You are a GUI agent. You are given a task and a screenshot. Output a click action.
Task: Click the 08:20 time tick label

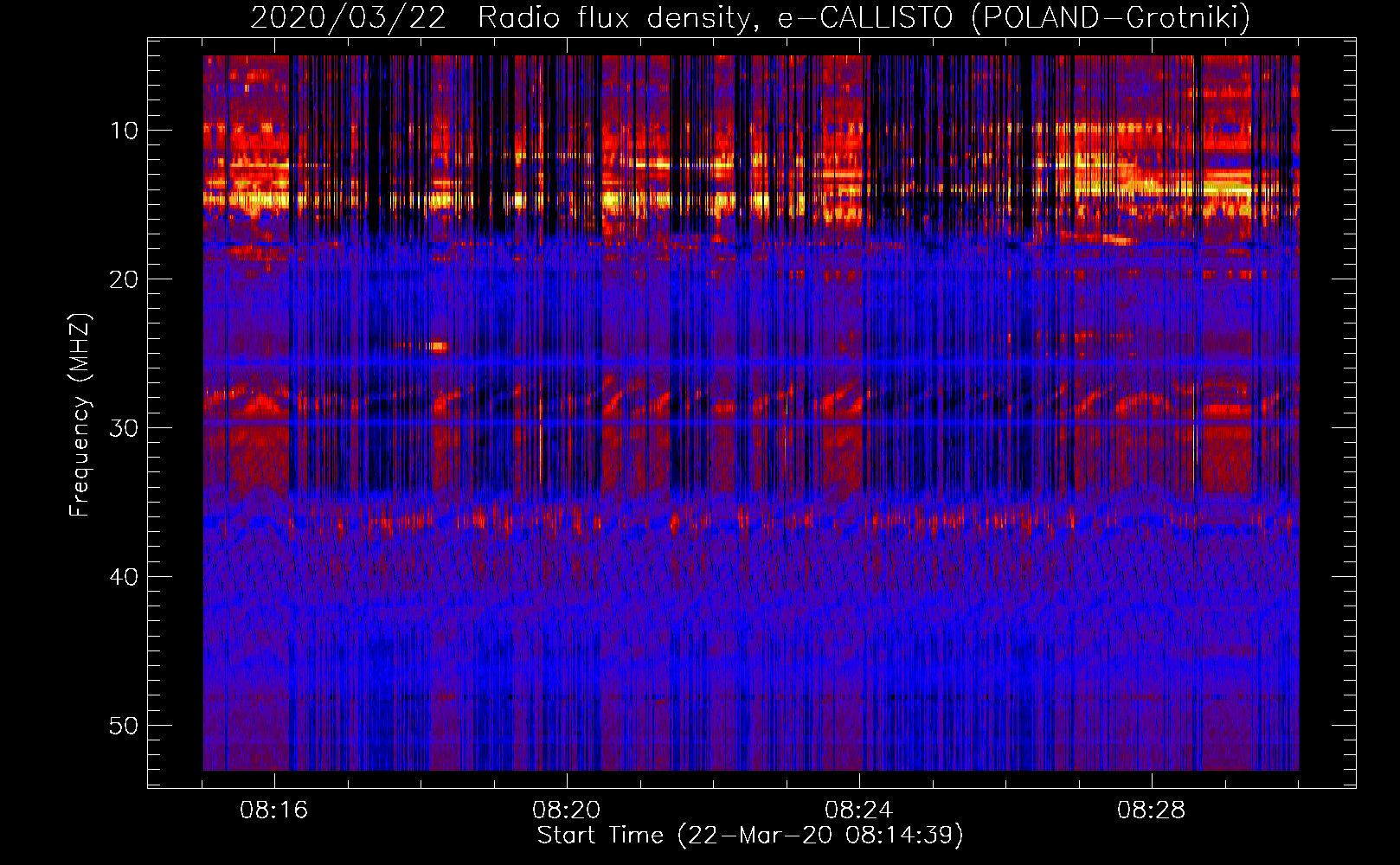click(567, 811)
